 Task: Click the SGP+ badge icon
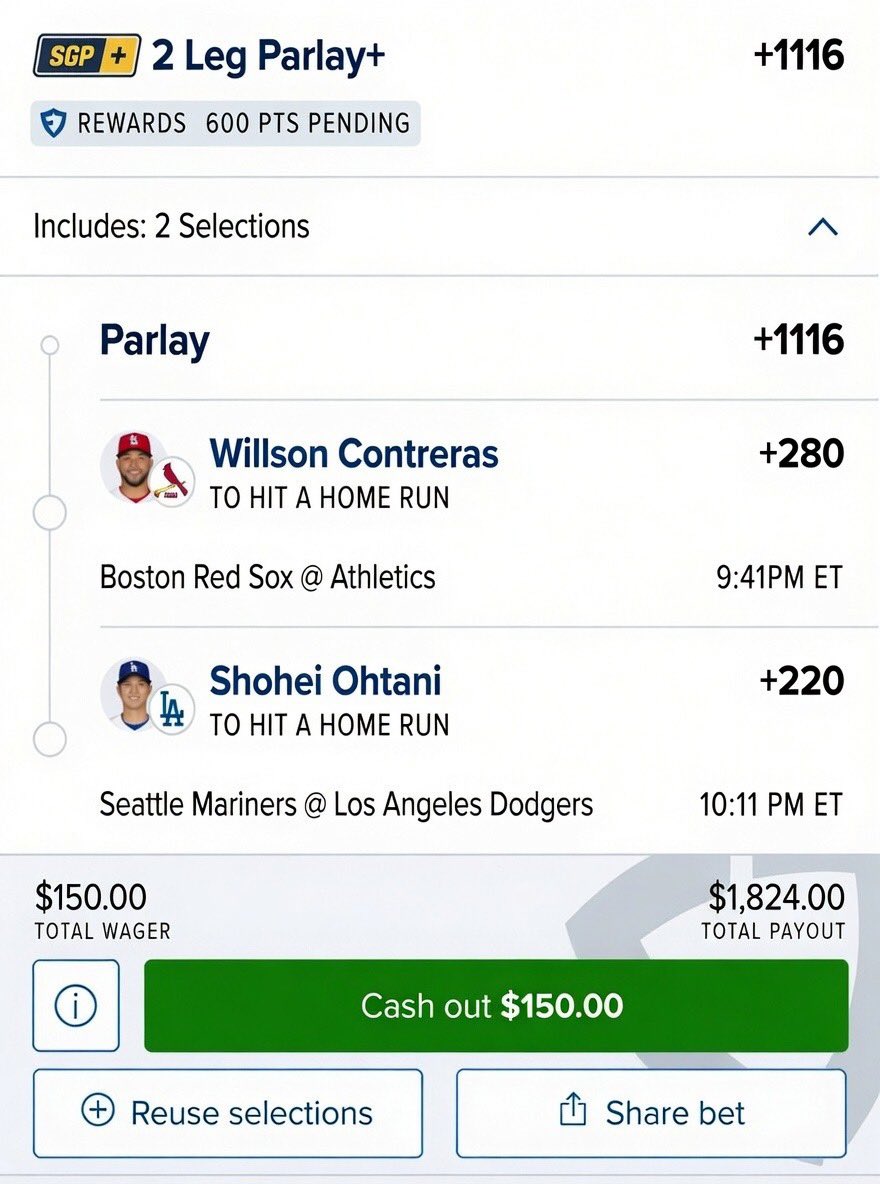coord(87,55)
